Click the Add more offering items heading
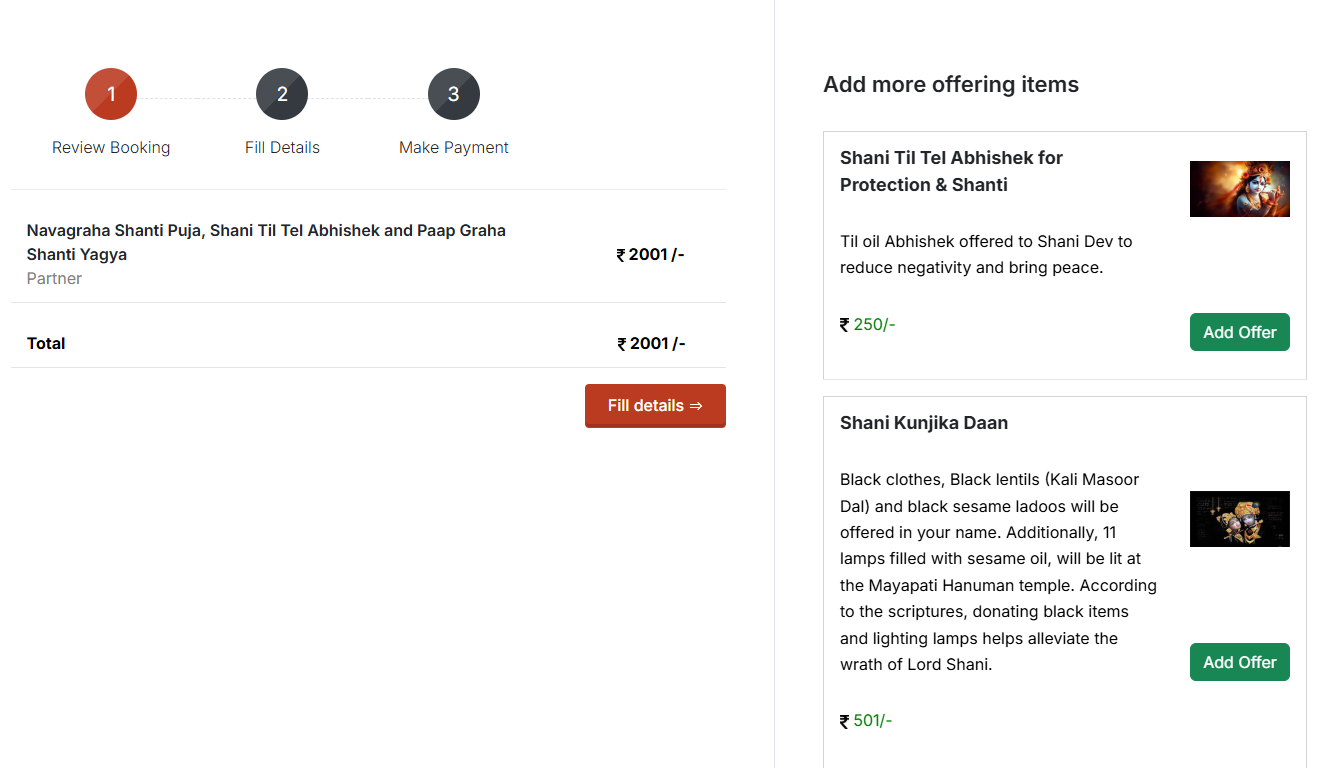 951,84
